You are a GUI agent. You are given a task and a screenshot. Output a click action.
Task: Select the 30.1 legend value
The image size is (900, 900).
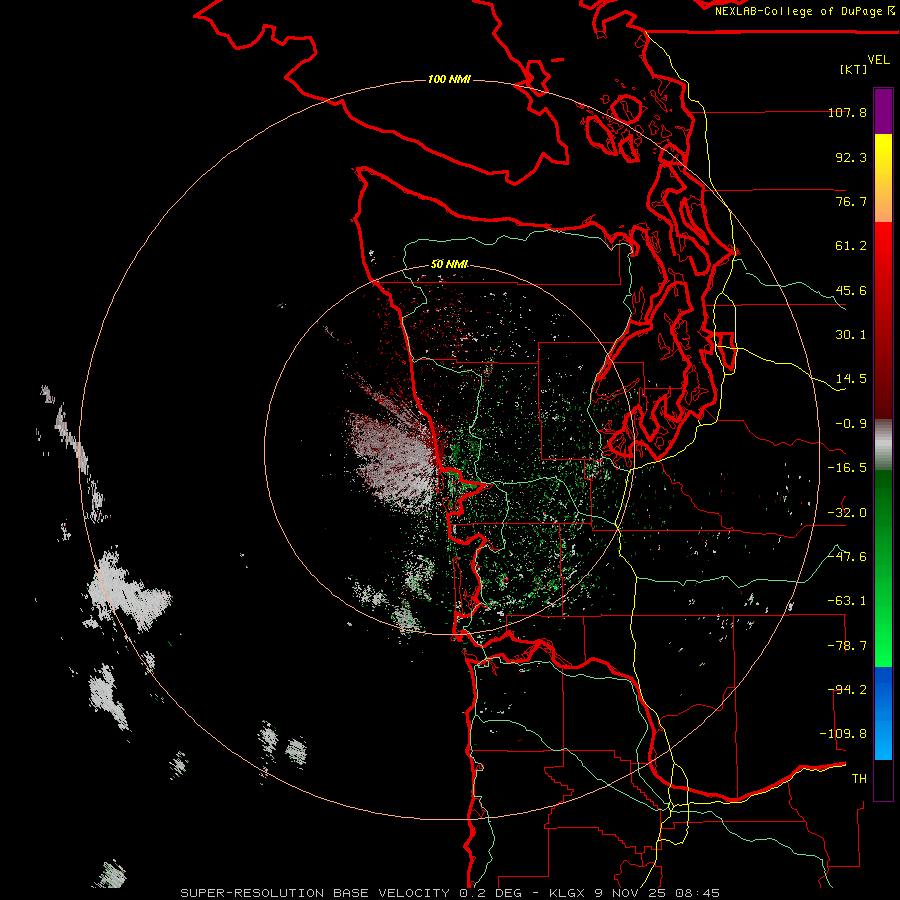pyautogui.click(x=851, y=335)
